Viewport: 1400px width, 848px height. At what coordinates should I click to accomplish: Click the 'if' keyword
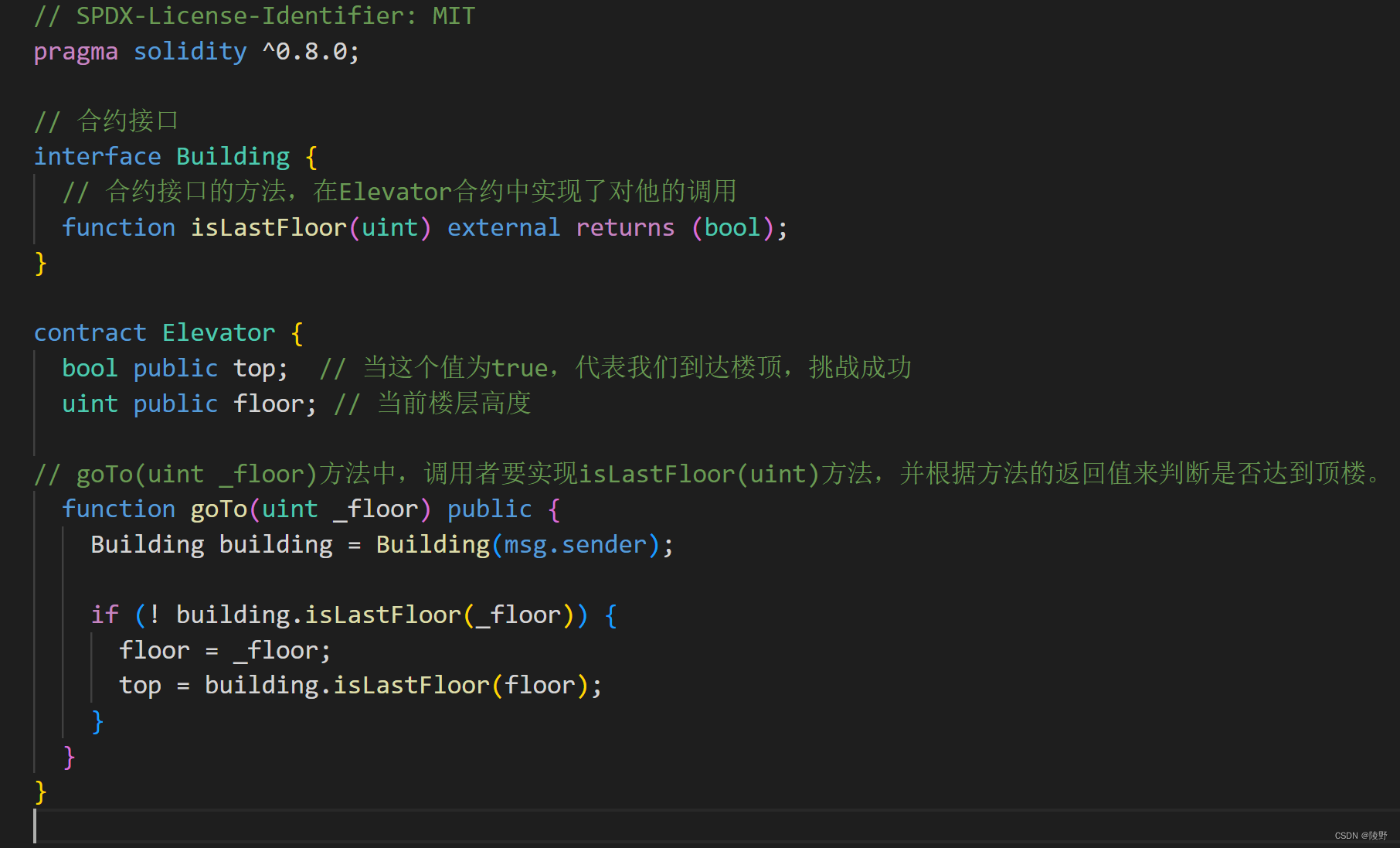point(105,615)
